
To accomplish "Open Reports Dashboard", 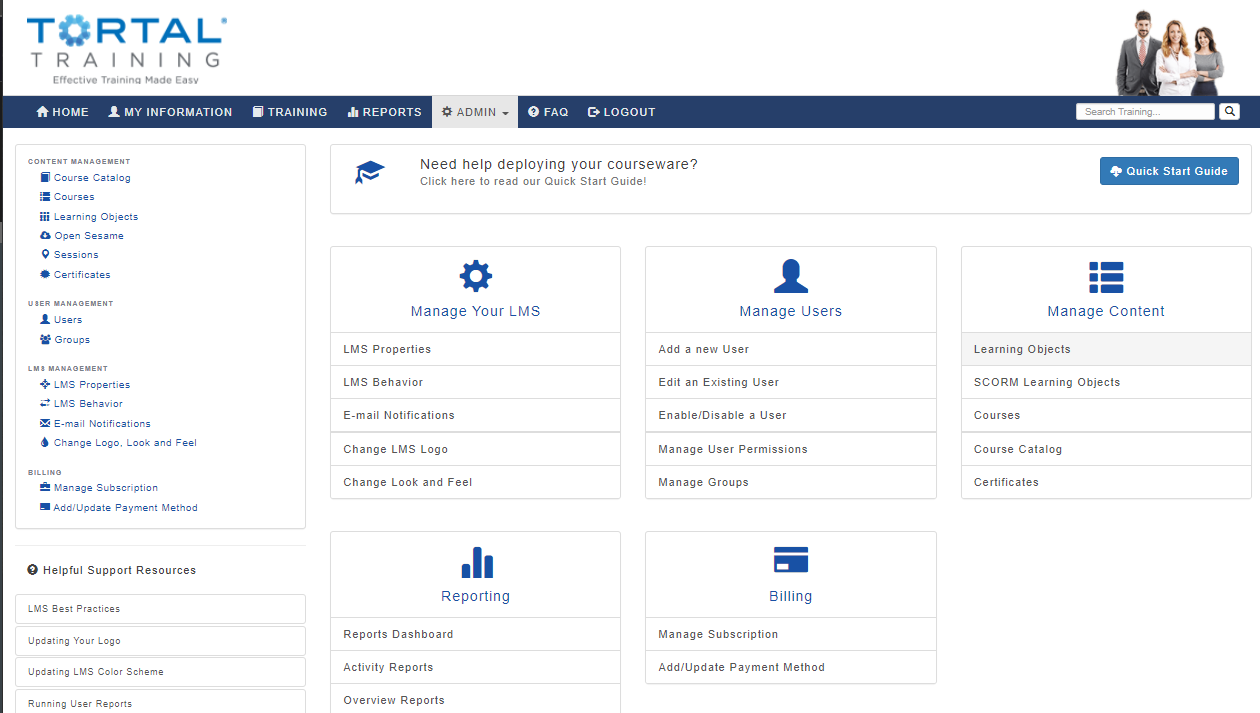I will (475, 634).
